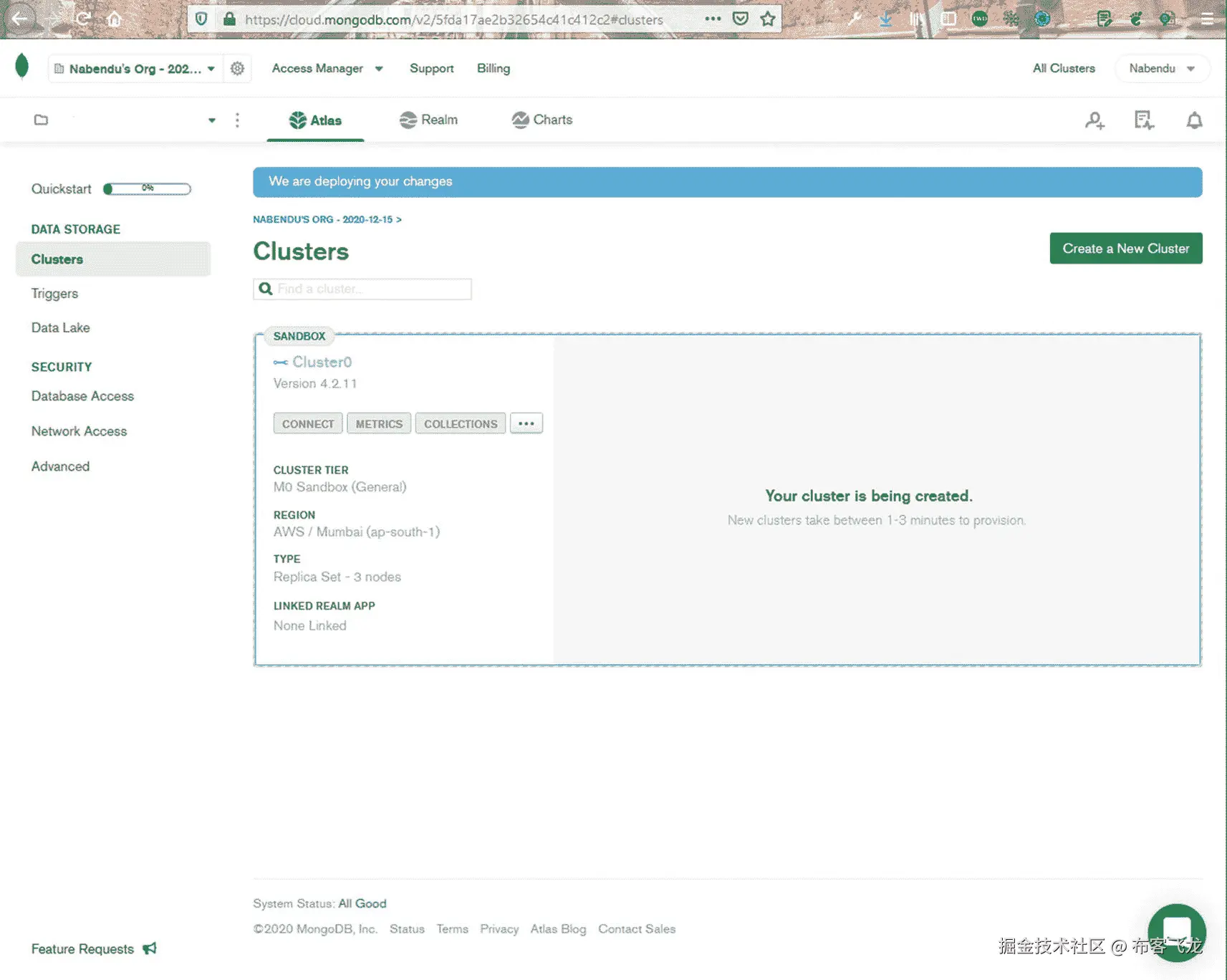
Task: Open Database Access in the sidebar
Action: (x=82, y=396)
